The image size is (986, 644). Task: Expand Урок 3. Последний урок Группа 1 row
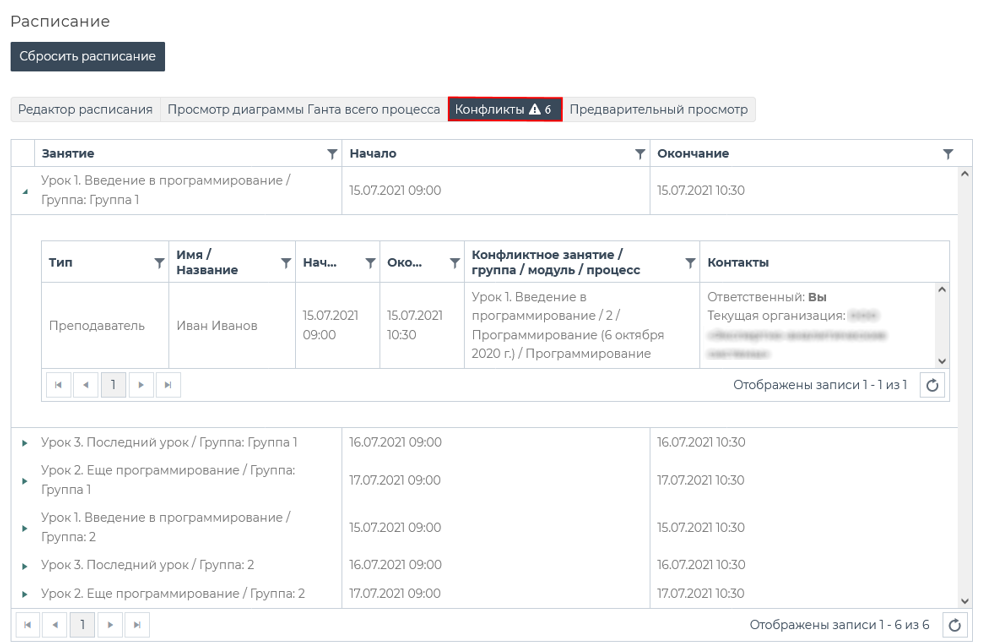(25, 443)
